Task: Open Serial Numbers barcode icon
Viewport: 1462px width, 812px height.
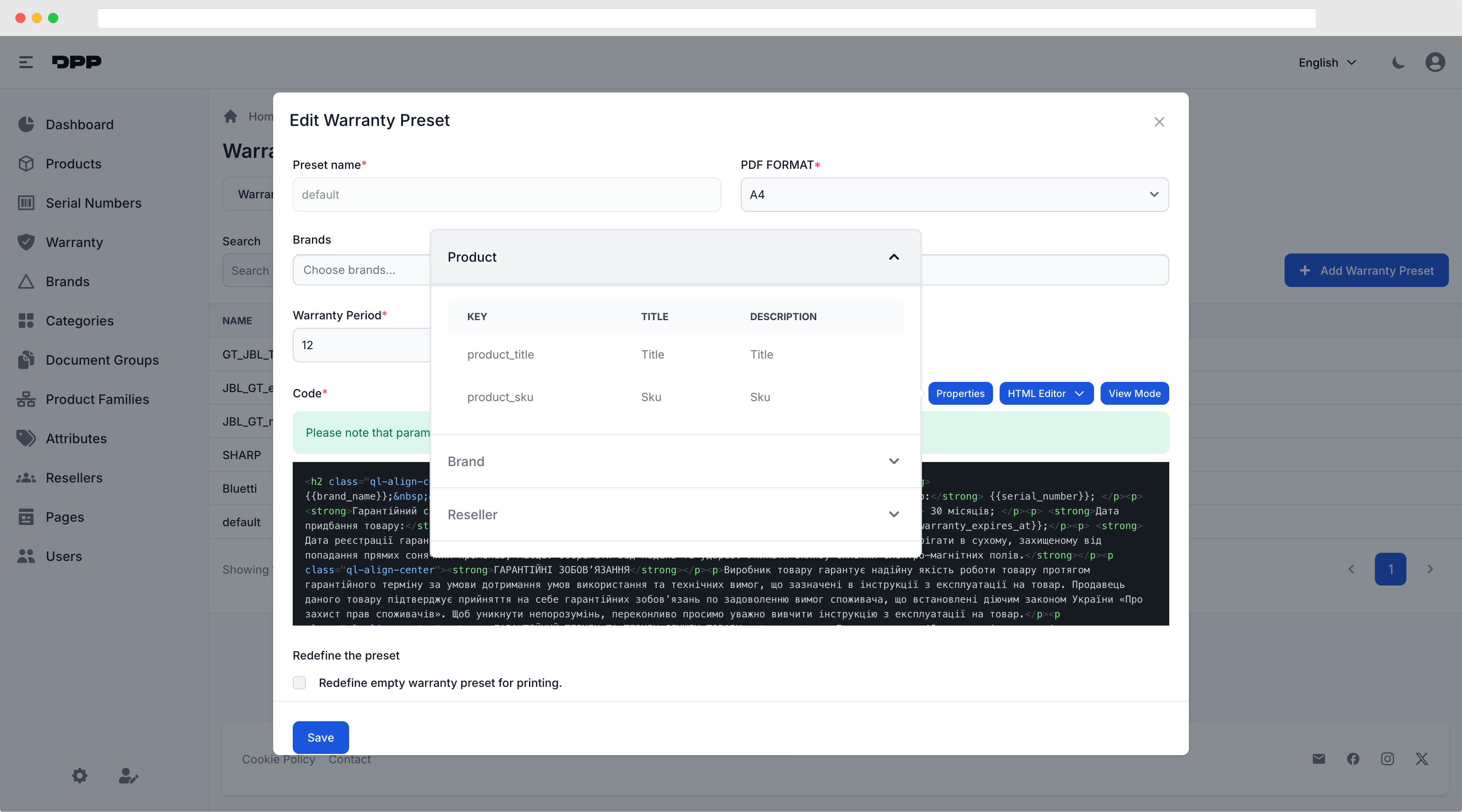Action: pyautogui.click(x=26, y=202)
